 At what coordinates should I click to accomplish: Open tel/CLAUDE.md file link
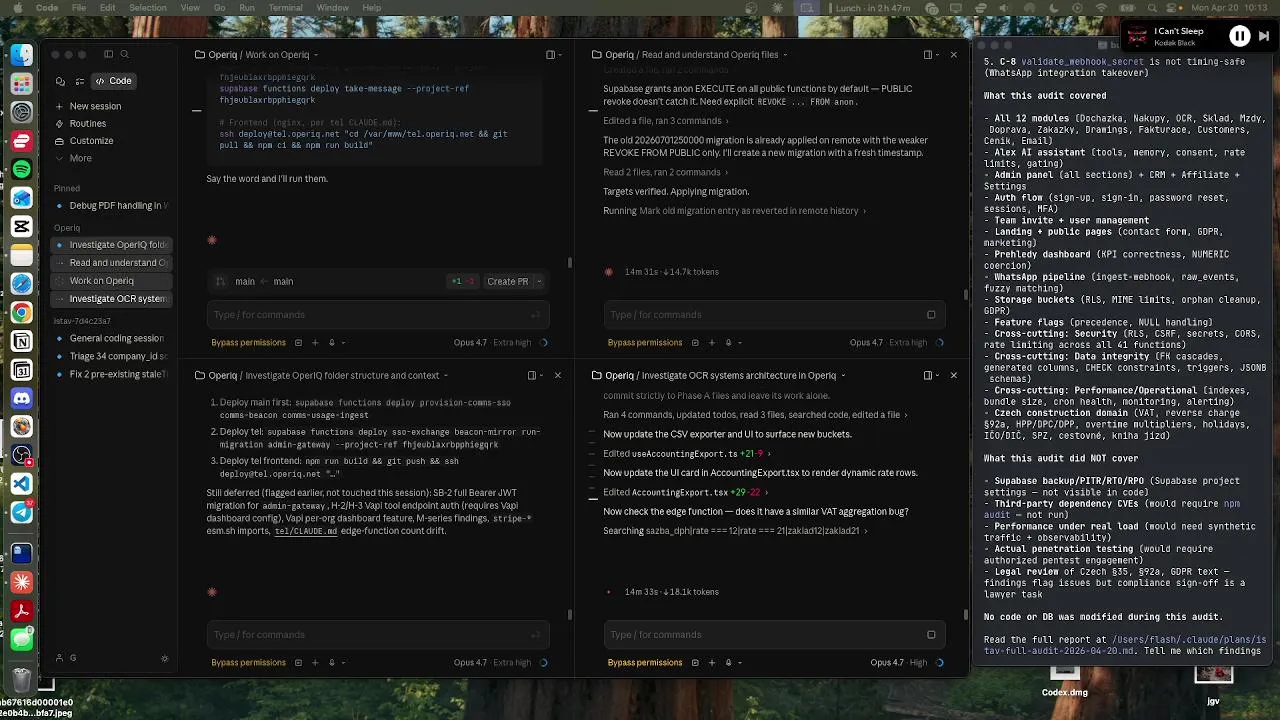[x=306, y=531]
